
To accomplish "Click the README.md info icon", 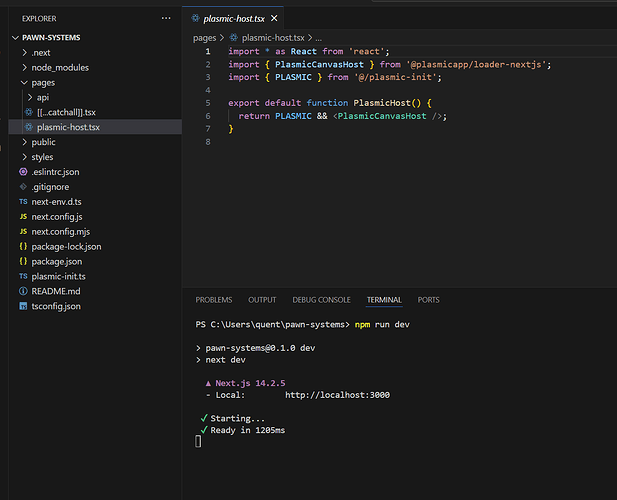I will pyautogui.click(x=23, y=291).
